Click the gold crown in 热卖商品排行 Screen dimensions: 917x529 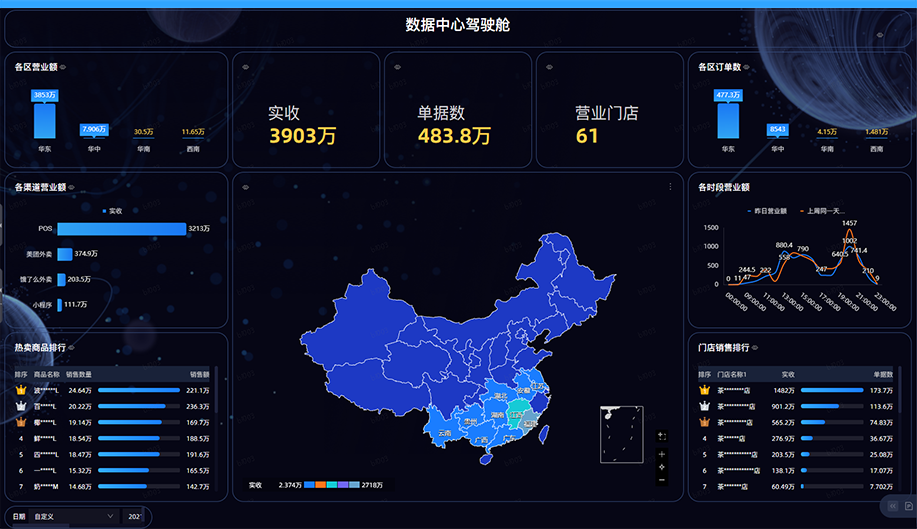point(21,390)
